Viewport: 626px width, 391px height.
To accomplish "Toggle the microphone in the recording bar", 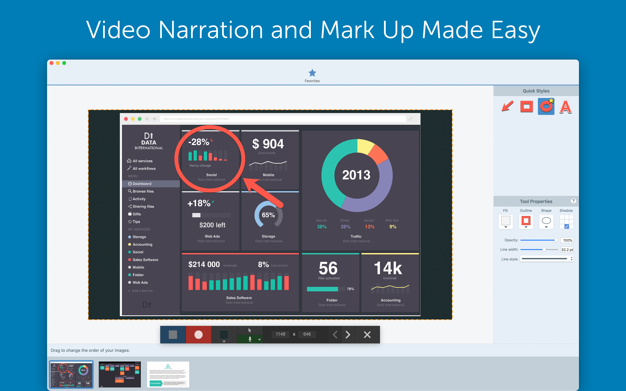I will (x=250, y=339).
